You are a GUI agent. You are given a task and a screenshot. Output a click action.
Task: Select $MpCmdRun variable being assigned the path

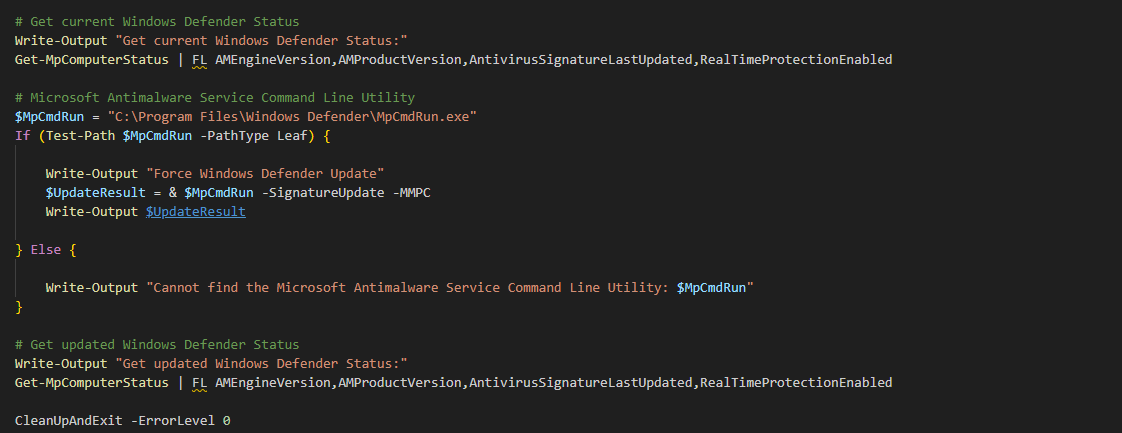point(49,116)
